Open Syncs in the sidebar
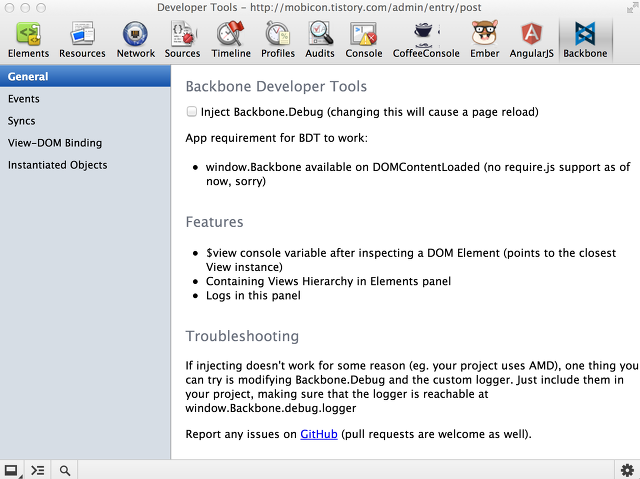 point(85,121)
